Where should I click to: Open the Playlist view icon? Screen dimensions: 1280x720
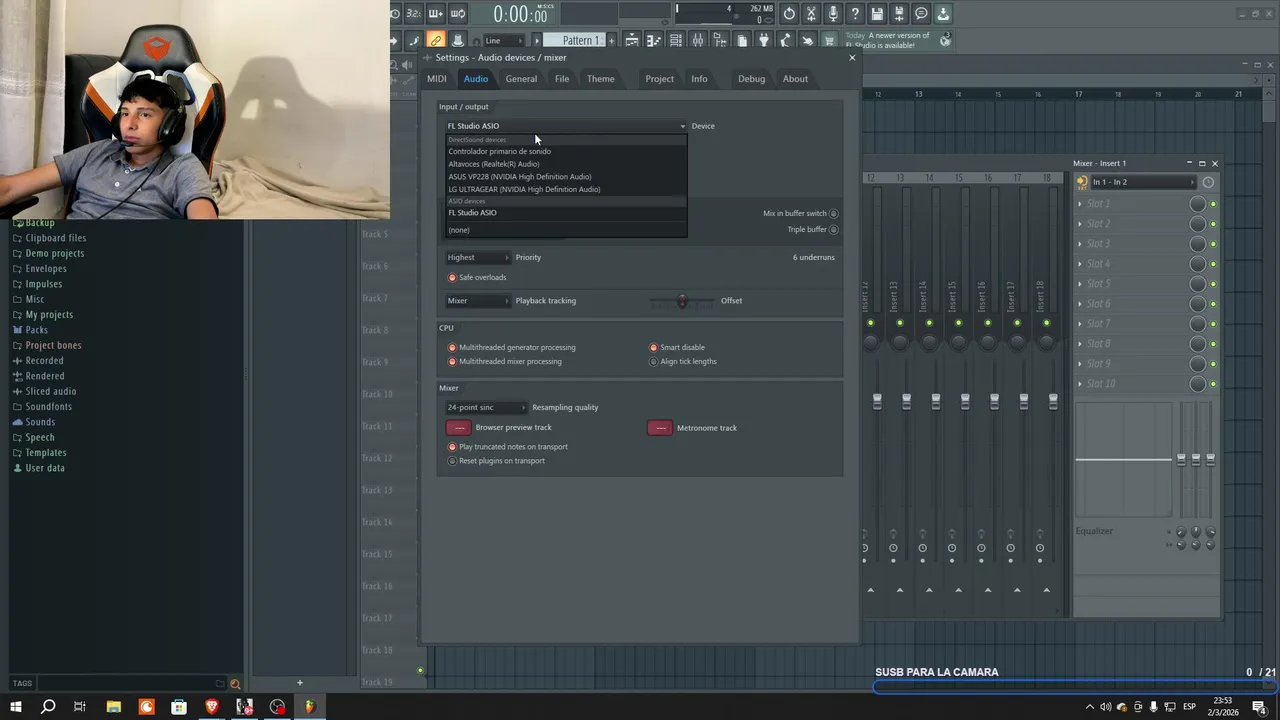[632, 40]
